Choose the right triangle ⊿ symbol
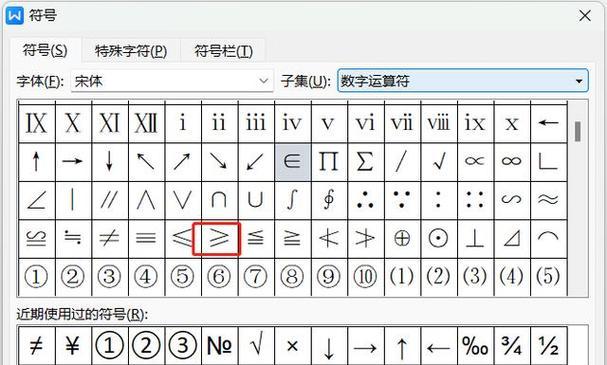The height and width of the screenshot is (365, 607). click(x=512, y=238)
